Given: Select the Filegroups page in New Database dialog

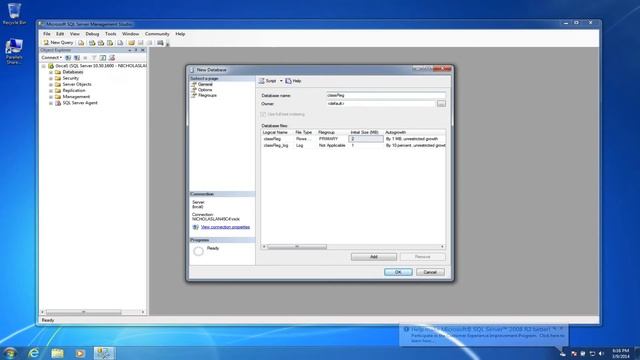Looking at the screenshot, I should (x=207, y=96).
